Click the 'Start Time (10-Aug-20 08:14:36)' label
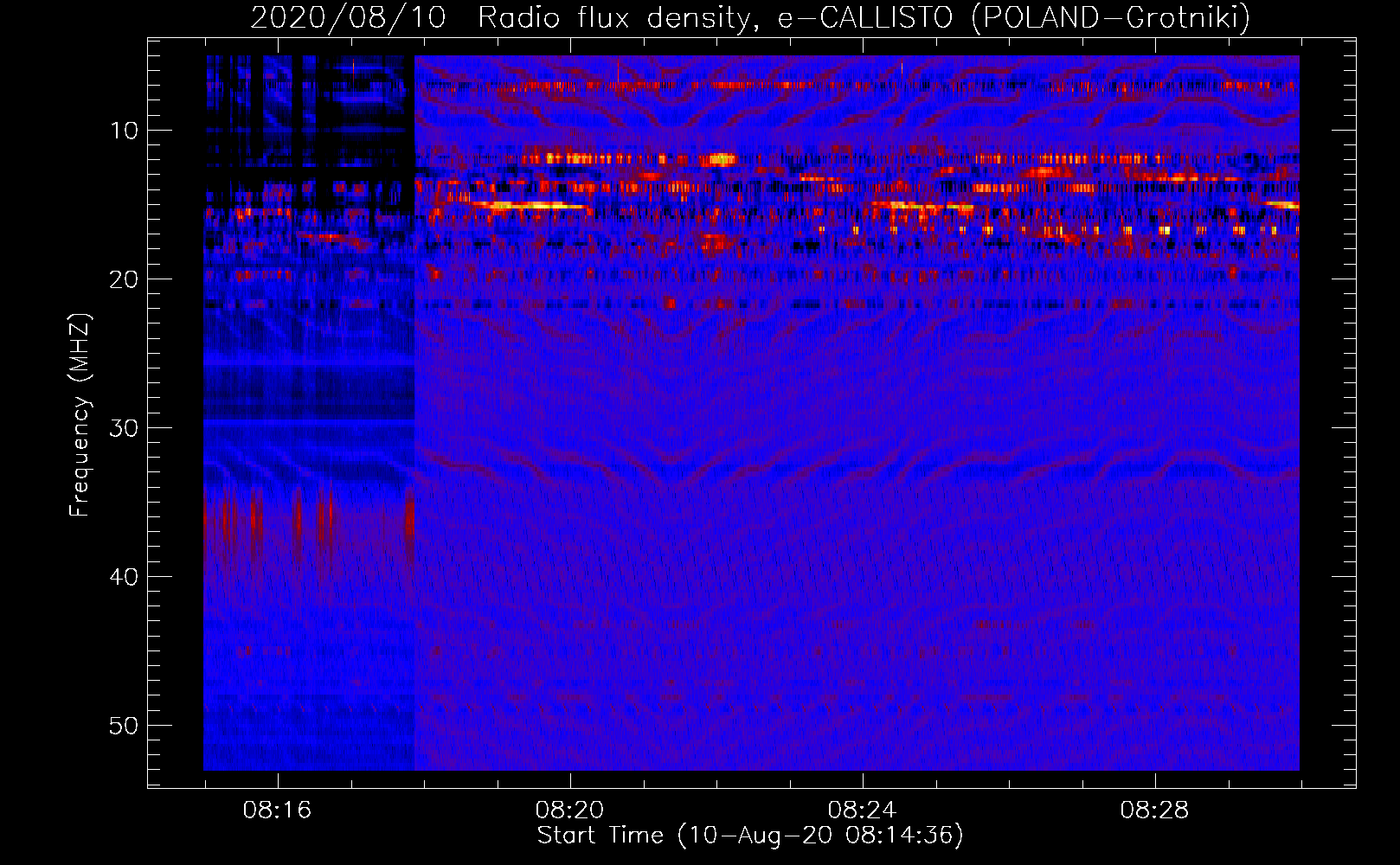Viewport: 1400px width, 865px height. click(750, 836)
